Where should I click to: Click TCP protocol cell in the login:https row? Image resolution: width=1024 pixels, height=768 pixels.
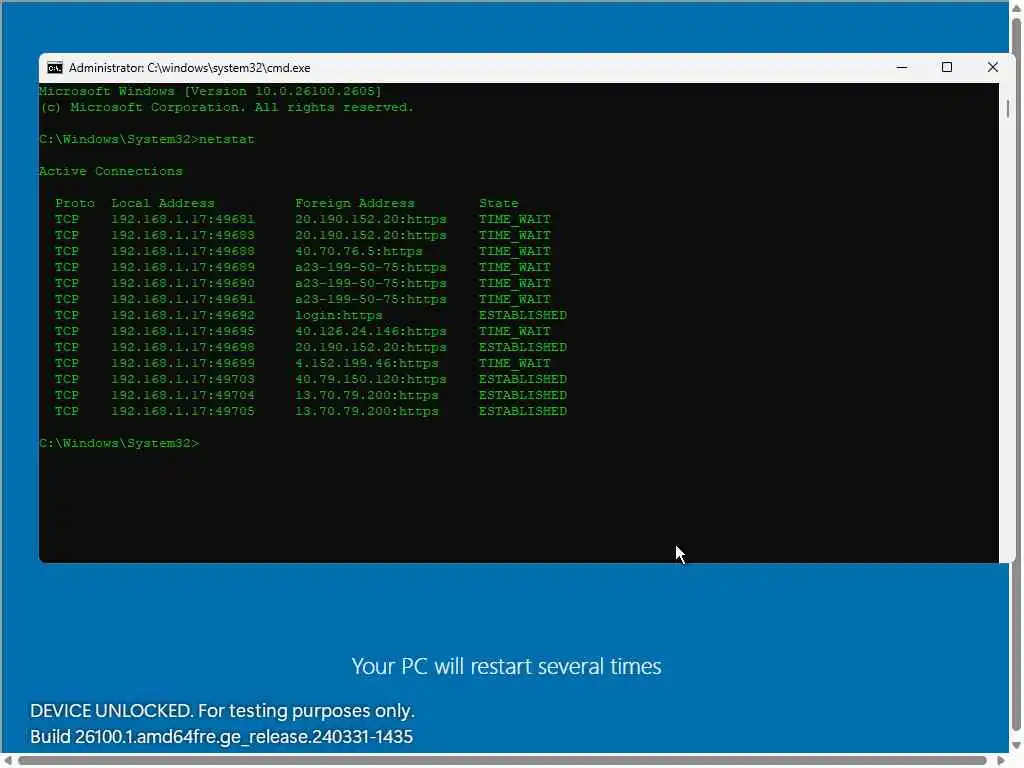click(67, 315)
